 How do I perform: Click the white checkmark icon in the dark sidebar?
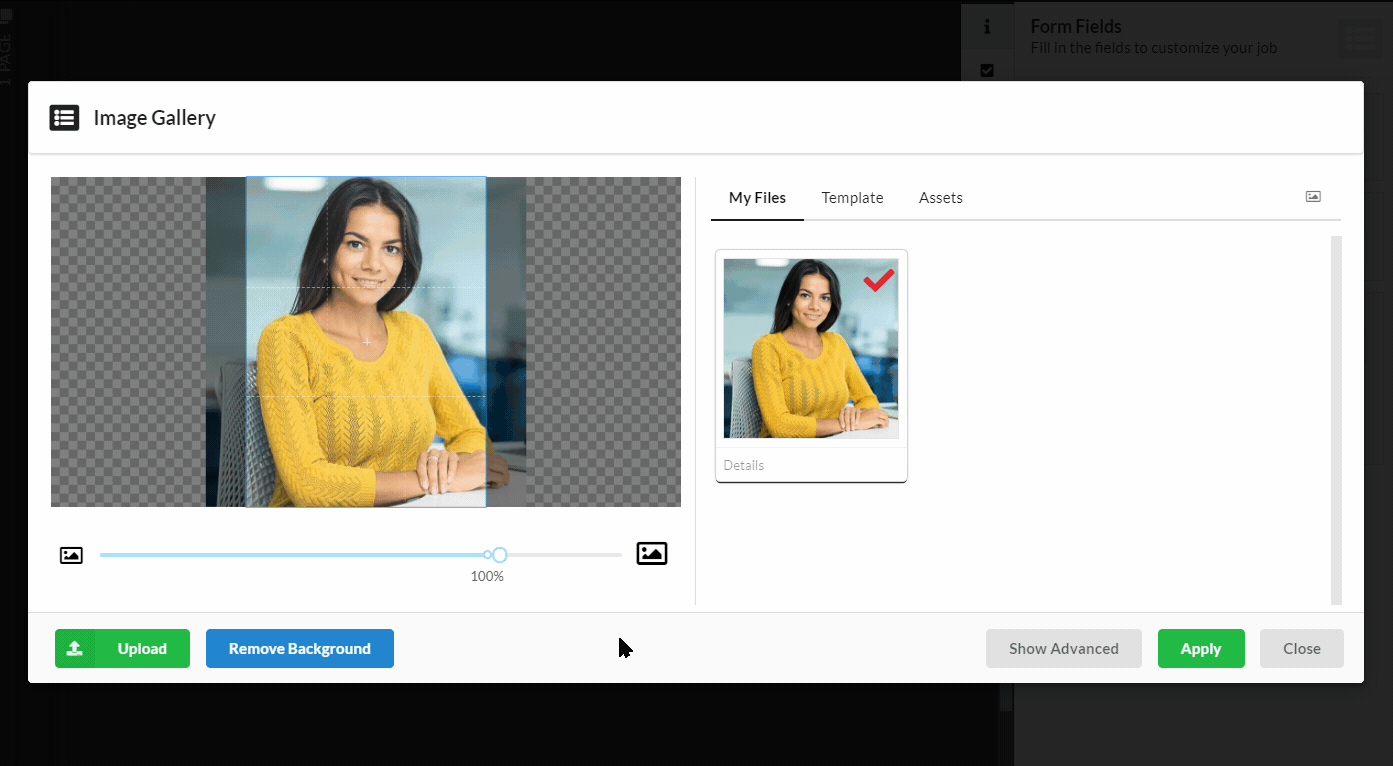pyautogui.click(x=987, y=70)
